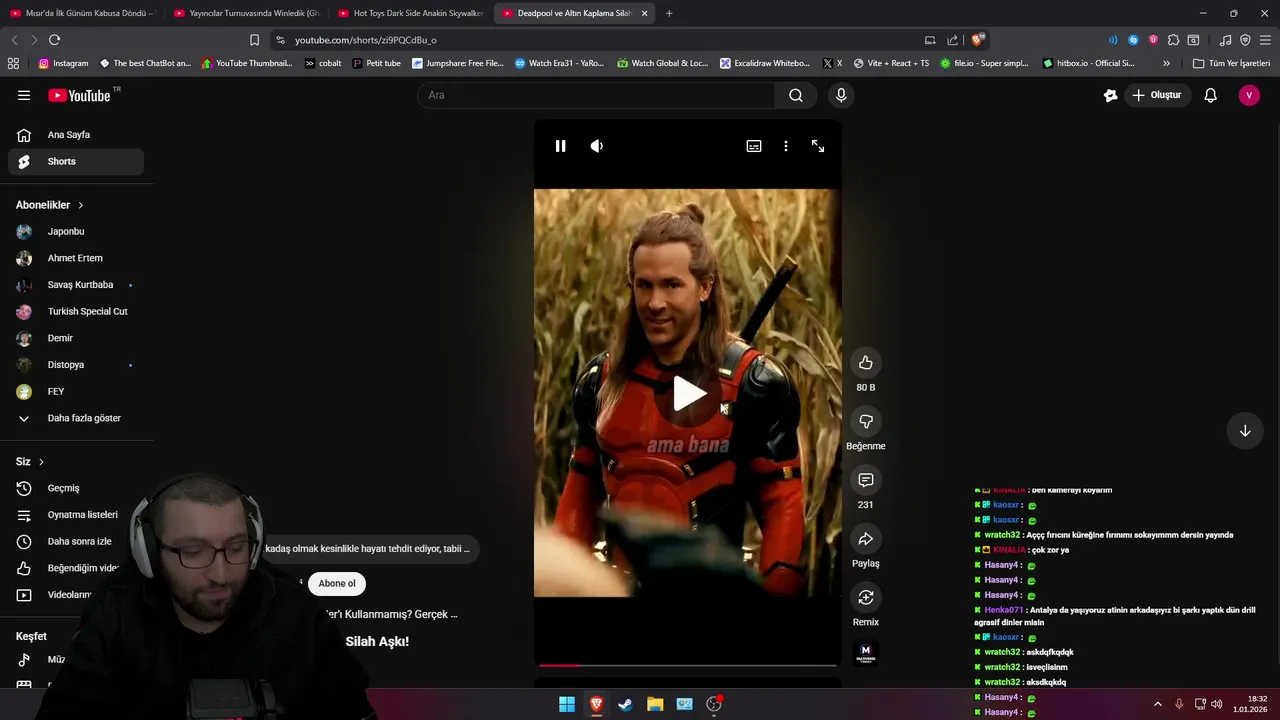Open Excalidraw Whiteboard bookmark
The height and width of the screenshot is (720, 1280).
point(764,63)
